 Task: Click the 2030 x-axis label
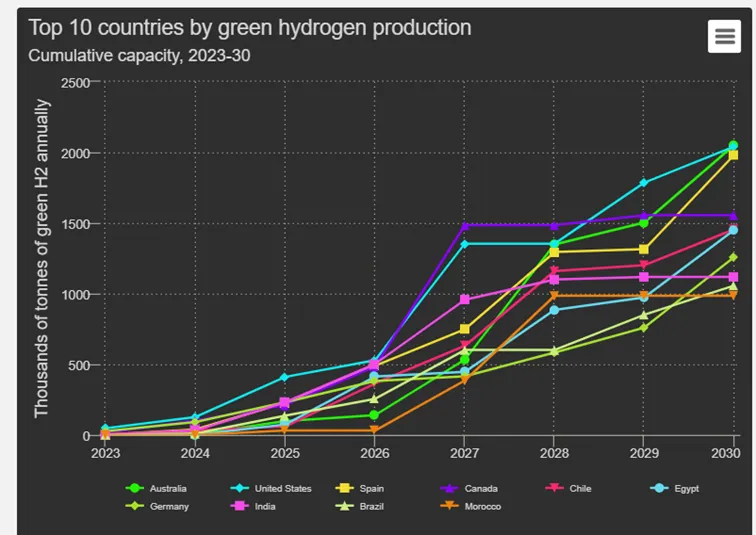tap(726, 453)
